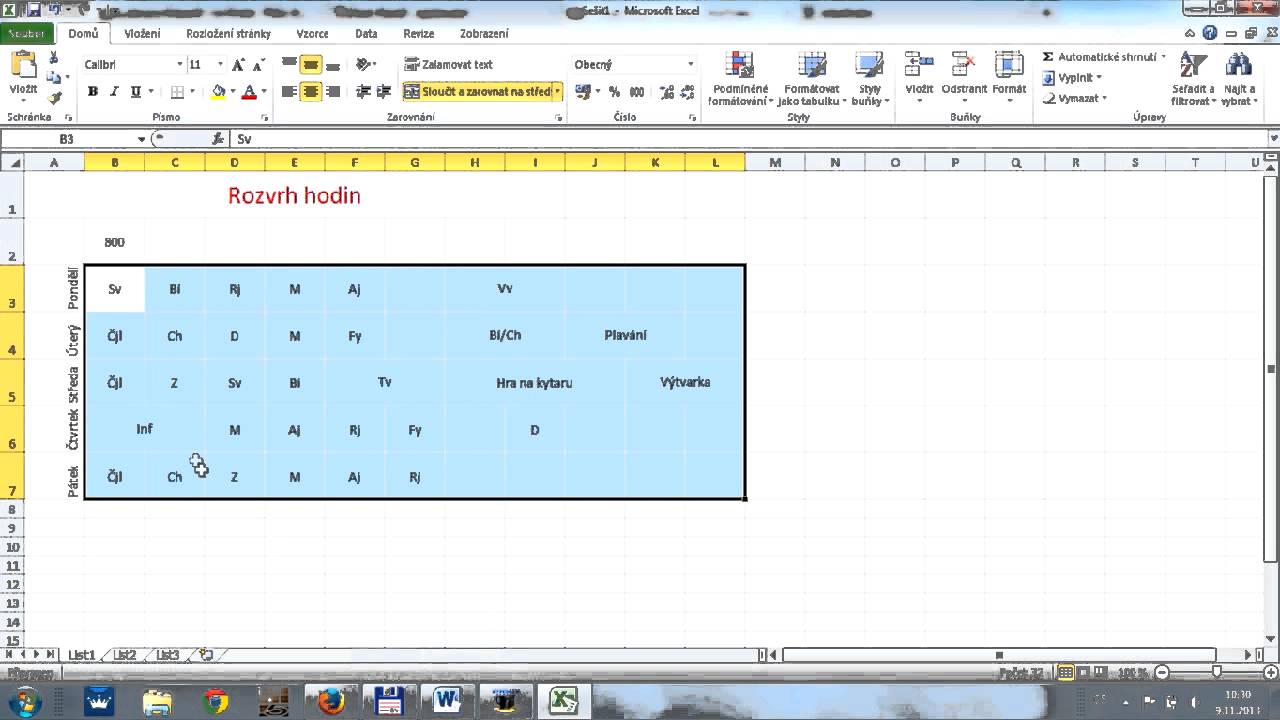Click Formátovat jako tabulku icon
1280x720 pixels.
coord(811,65)
